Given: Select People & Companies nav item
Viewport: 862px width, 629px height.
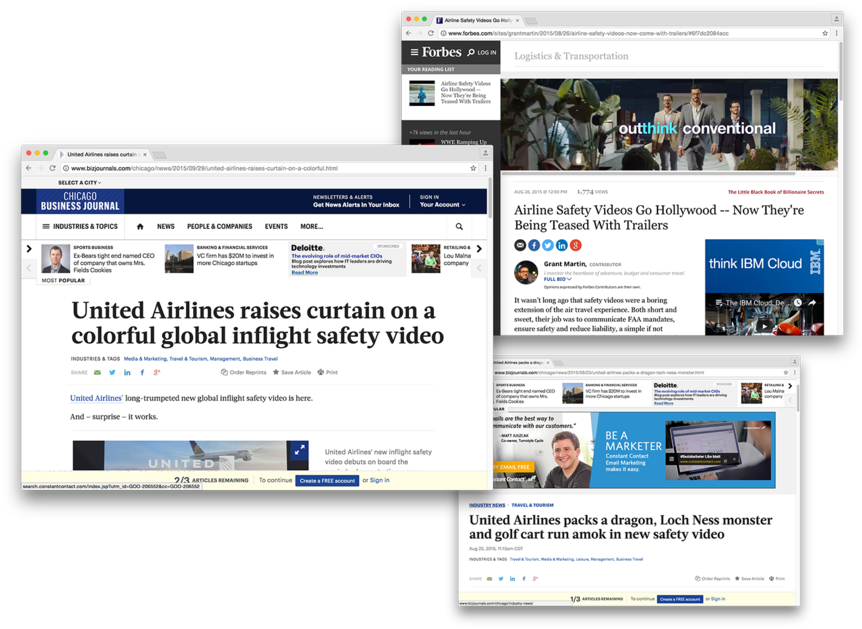Looking at the screenshot, I should (219, 227).
